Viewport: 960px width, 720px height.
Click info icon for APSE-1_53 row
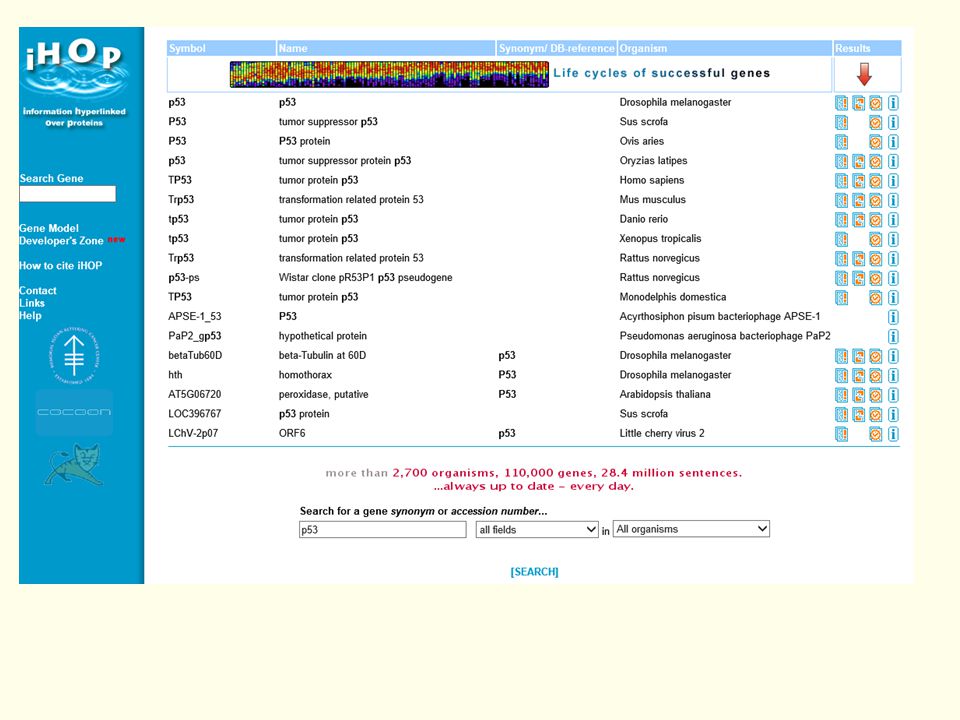point(893,317)
